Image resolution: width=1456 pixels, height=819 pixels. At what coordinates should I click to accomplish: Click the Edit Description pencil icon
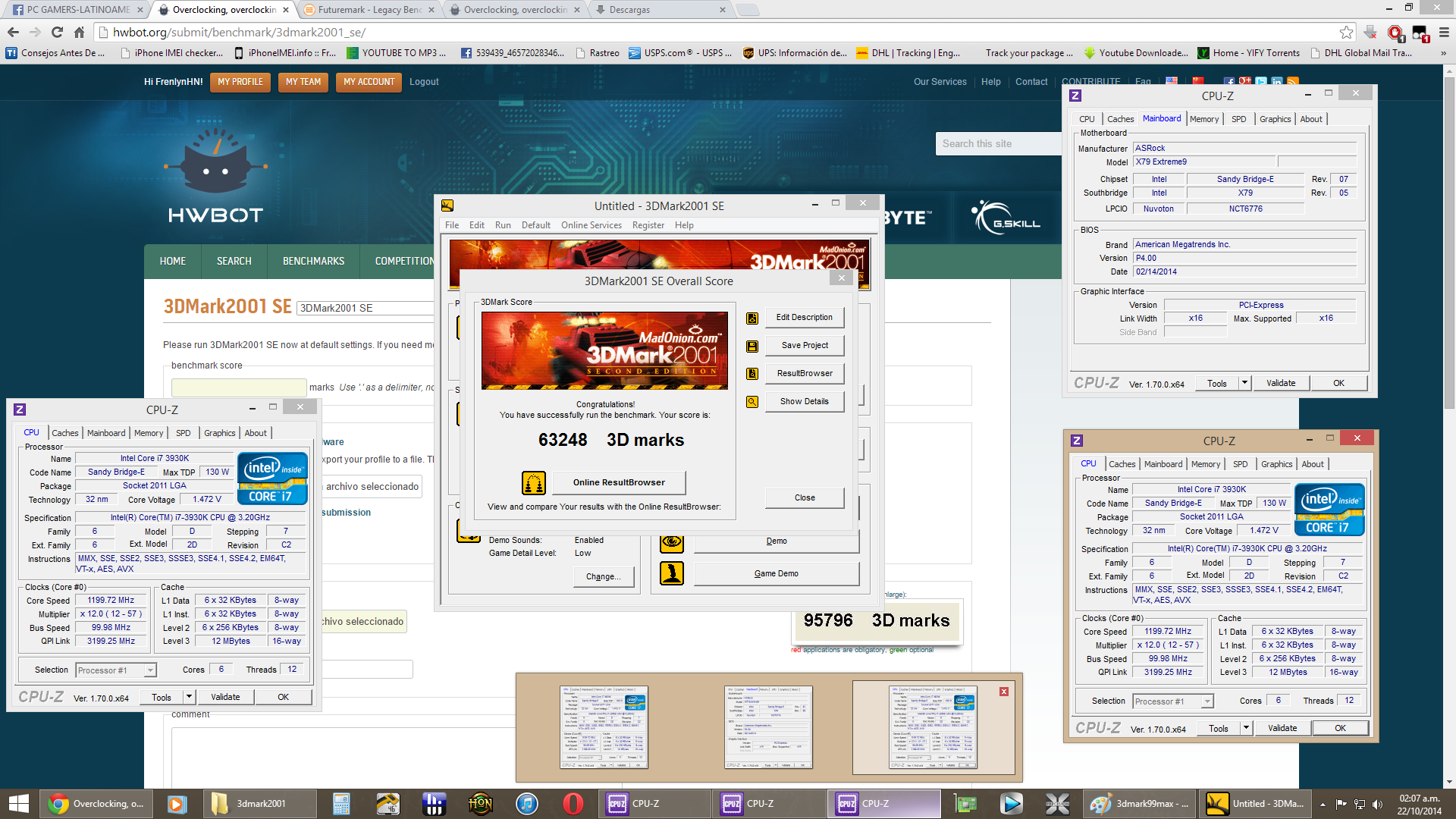tap(752, 318)
